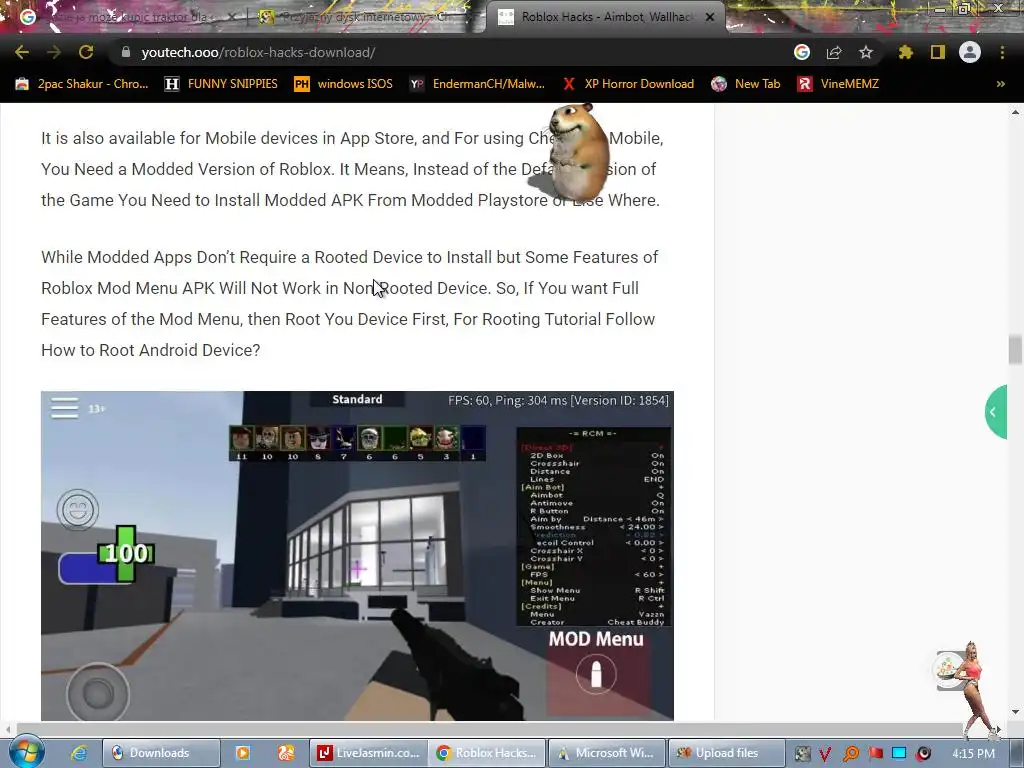This screenshot has width=1024, height=768.
Task: Click the round dark tray icon beside the clock
Action: [x=923, y=754]
